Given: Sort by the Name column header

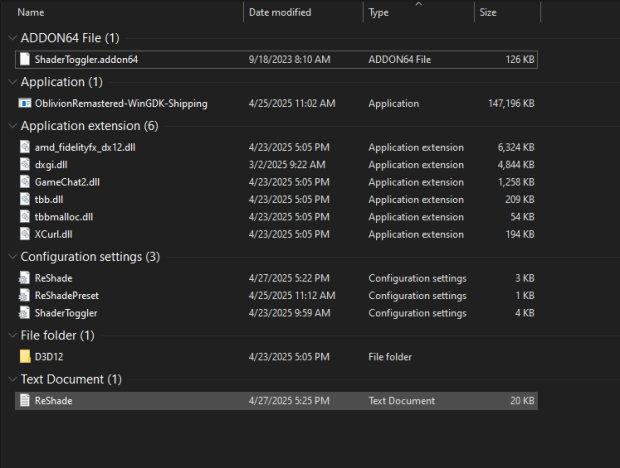Looking at the screenshot, I should point(31,13).
